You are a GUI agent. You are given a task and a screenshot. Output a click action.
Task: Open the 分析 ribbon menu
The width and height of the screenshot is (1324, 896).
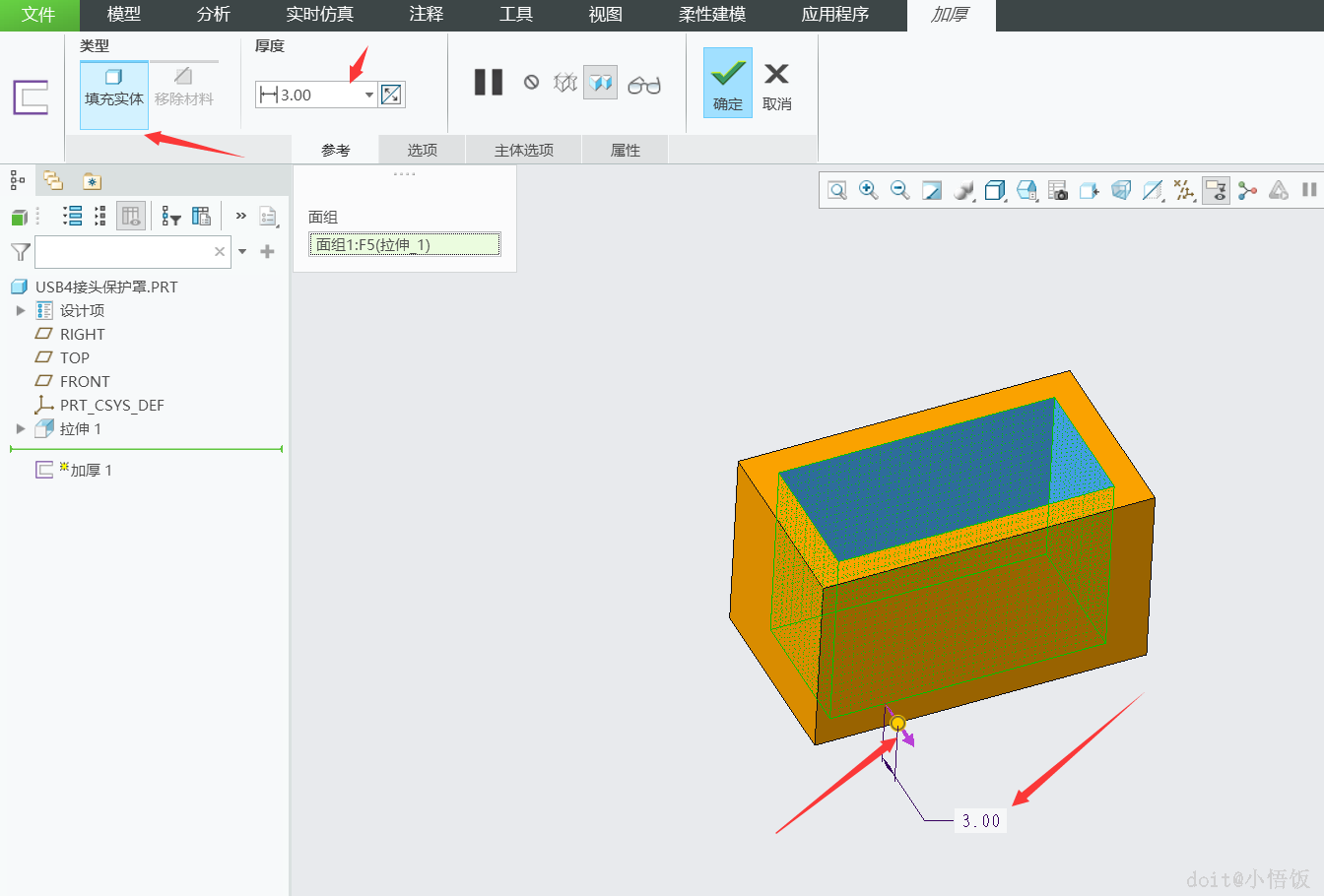coord(213,15)
